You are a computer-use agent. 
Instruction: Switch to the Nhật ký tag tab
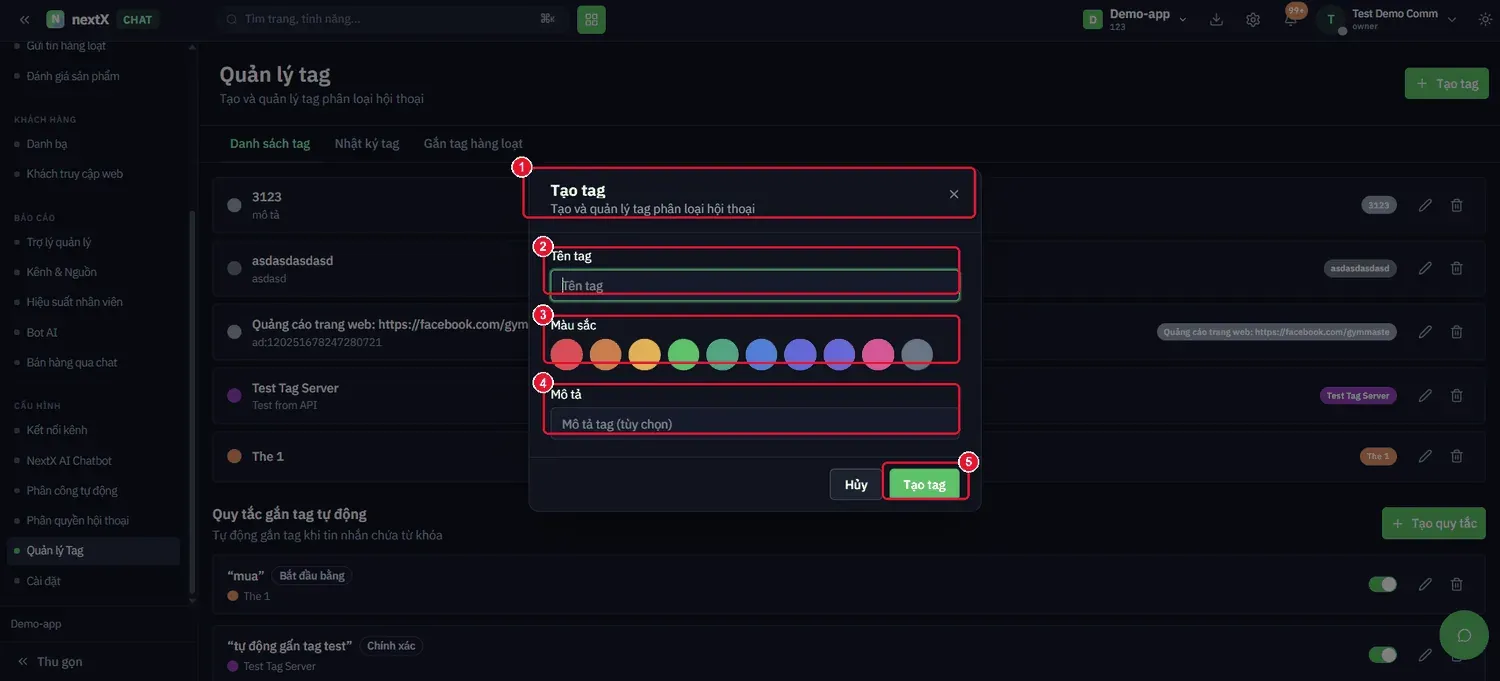367,144
